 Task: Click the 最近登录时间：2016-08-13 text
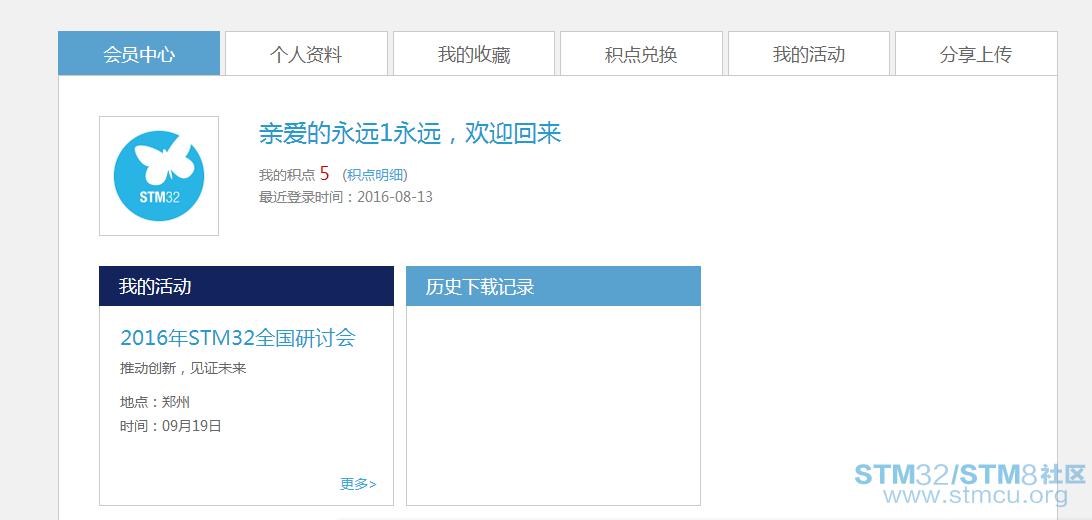pyautogui.click(x=345, y=197)
